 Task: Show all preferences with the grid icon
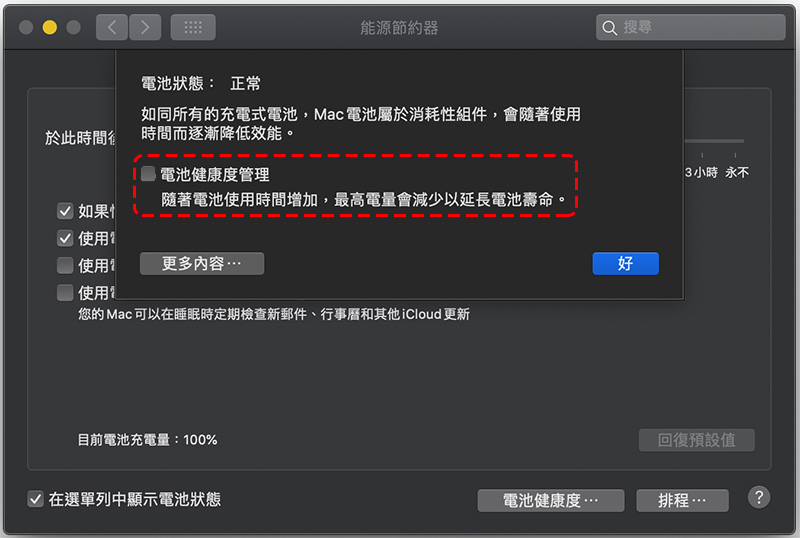193,27
